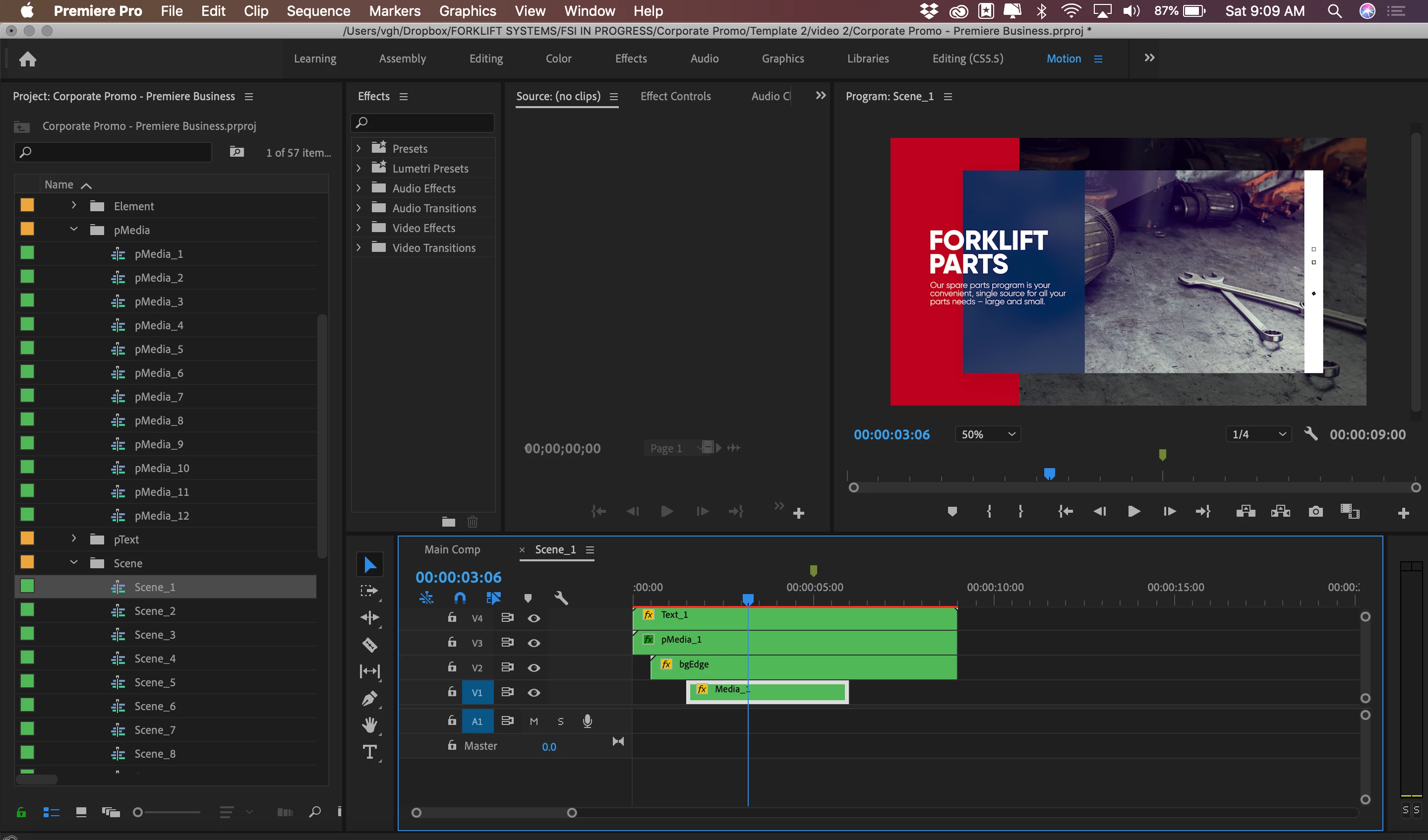Select the Pen tool
The image size is (1428, 840).
pos(369,698)
